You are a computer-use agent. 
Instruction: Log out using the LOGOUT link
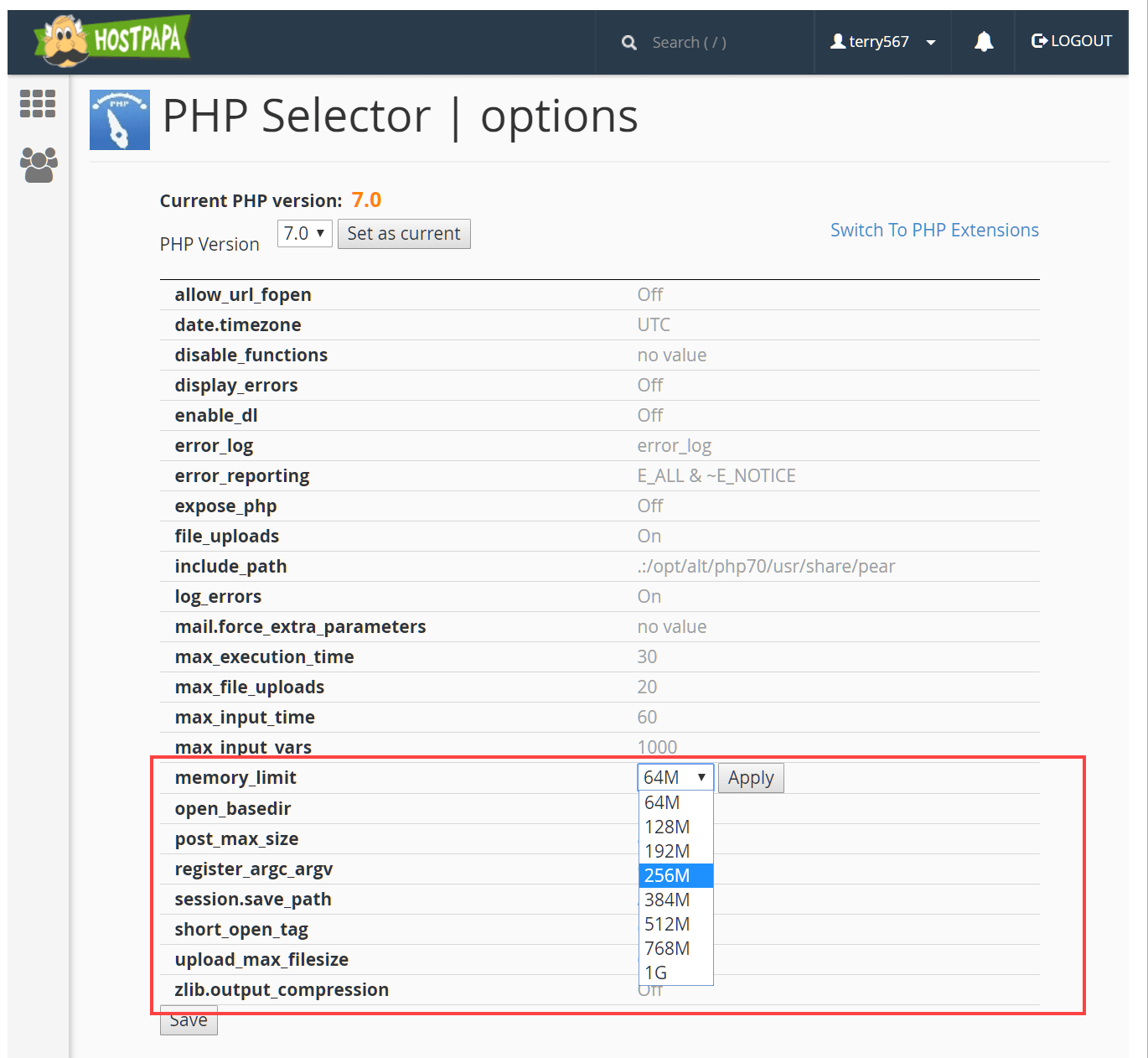coord(1072,41)
